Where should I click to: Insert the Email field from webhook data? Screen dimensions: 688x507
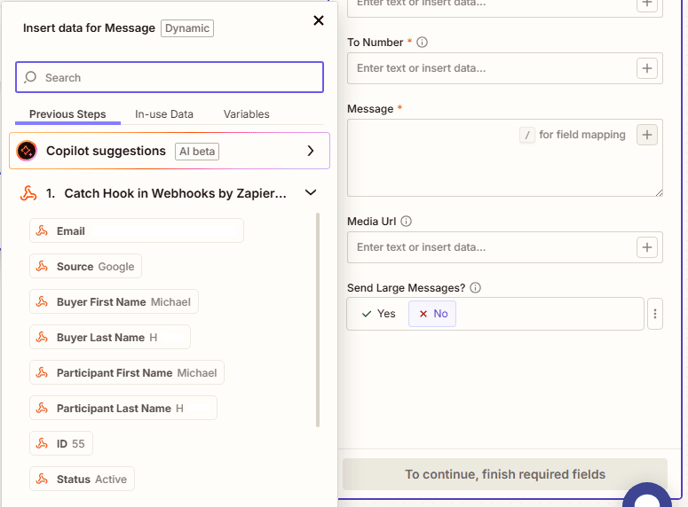136,231
